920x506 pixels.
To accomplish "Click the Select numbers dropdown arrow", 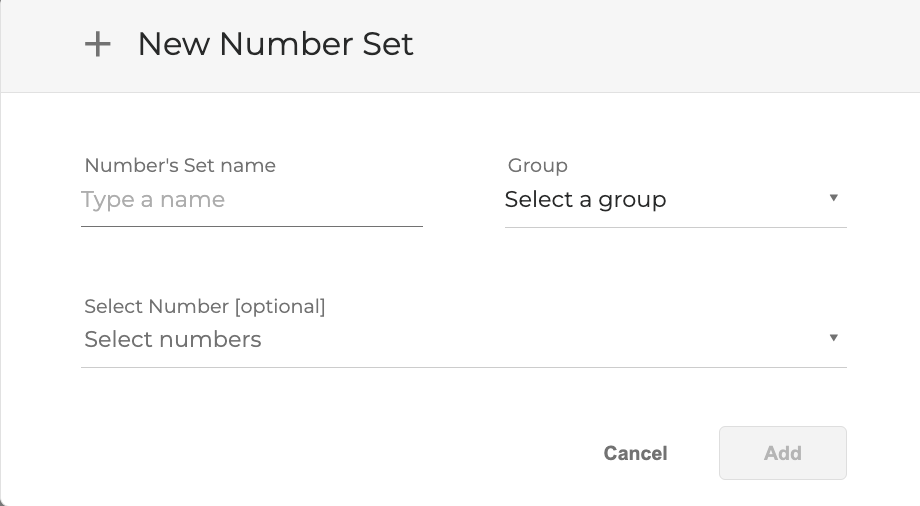I will pos(833,338).
